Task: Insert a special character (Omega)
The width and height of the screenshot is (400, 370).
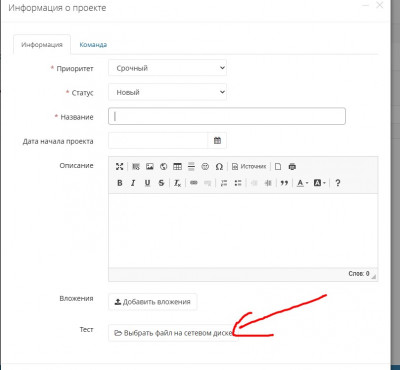Action: pyautogui.click(x=219, y=166)
